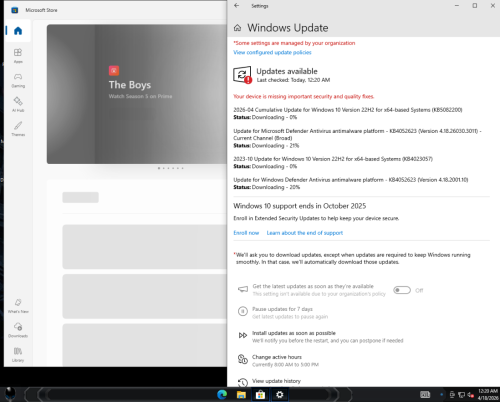The height and width of the screenshot is (402, 500).
Task: Open View configured update policies link
Action: point(272,52)
